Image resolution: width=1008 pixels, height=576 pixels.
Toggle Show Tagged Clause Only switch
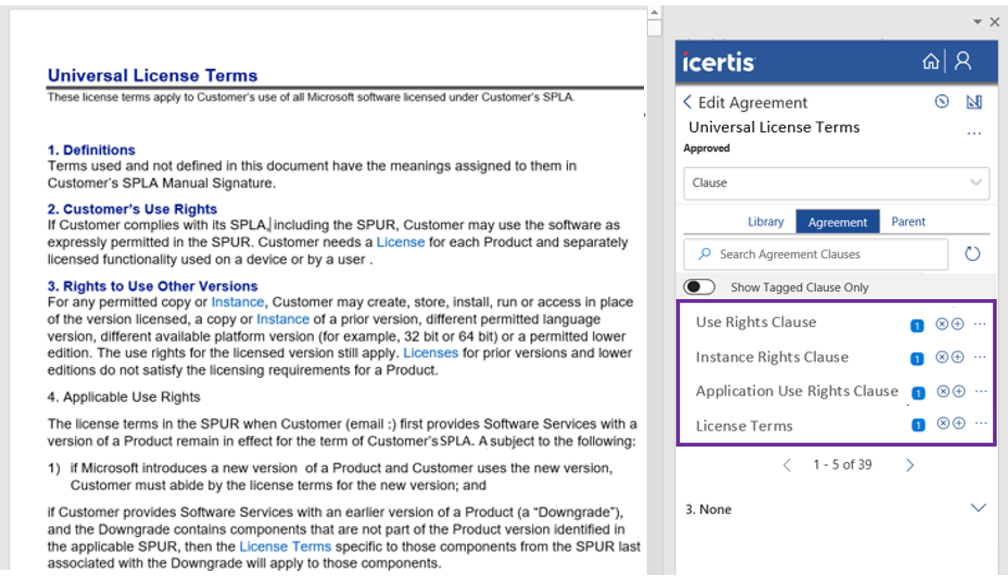pos(700,287)
